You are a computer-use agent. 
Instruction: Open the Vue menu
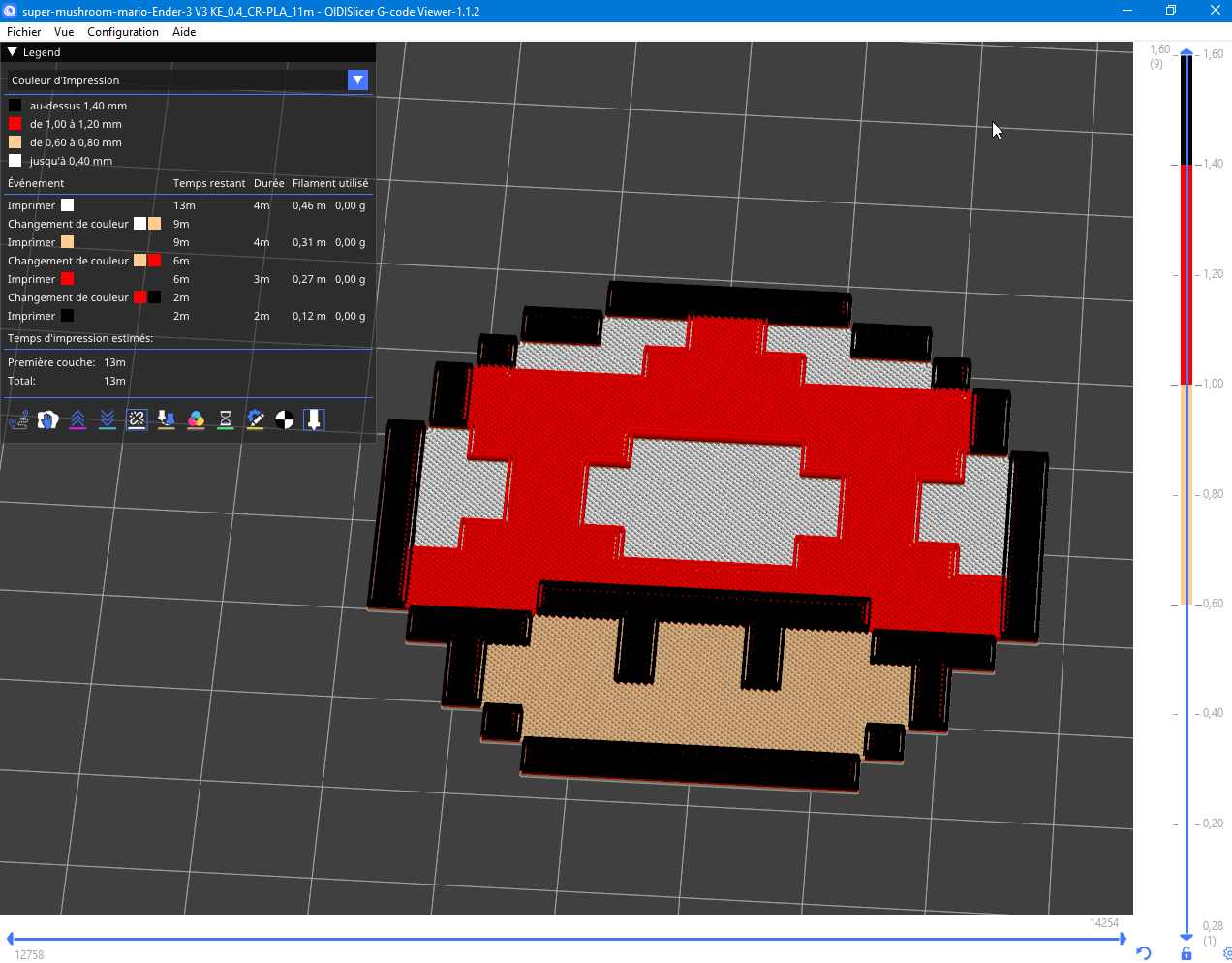pos(64,32)
